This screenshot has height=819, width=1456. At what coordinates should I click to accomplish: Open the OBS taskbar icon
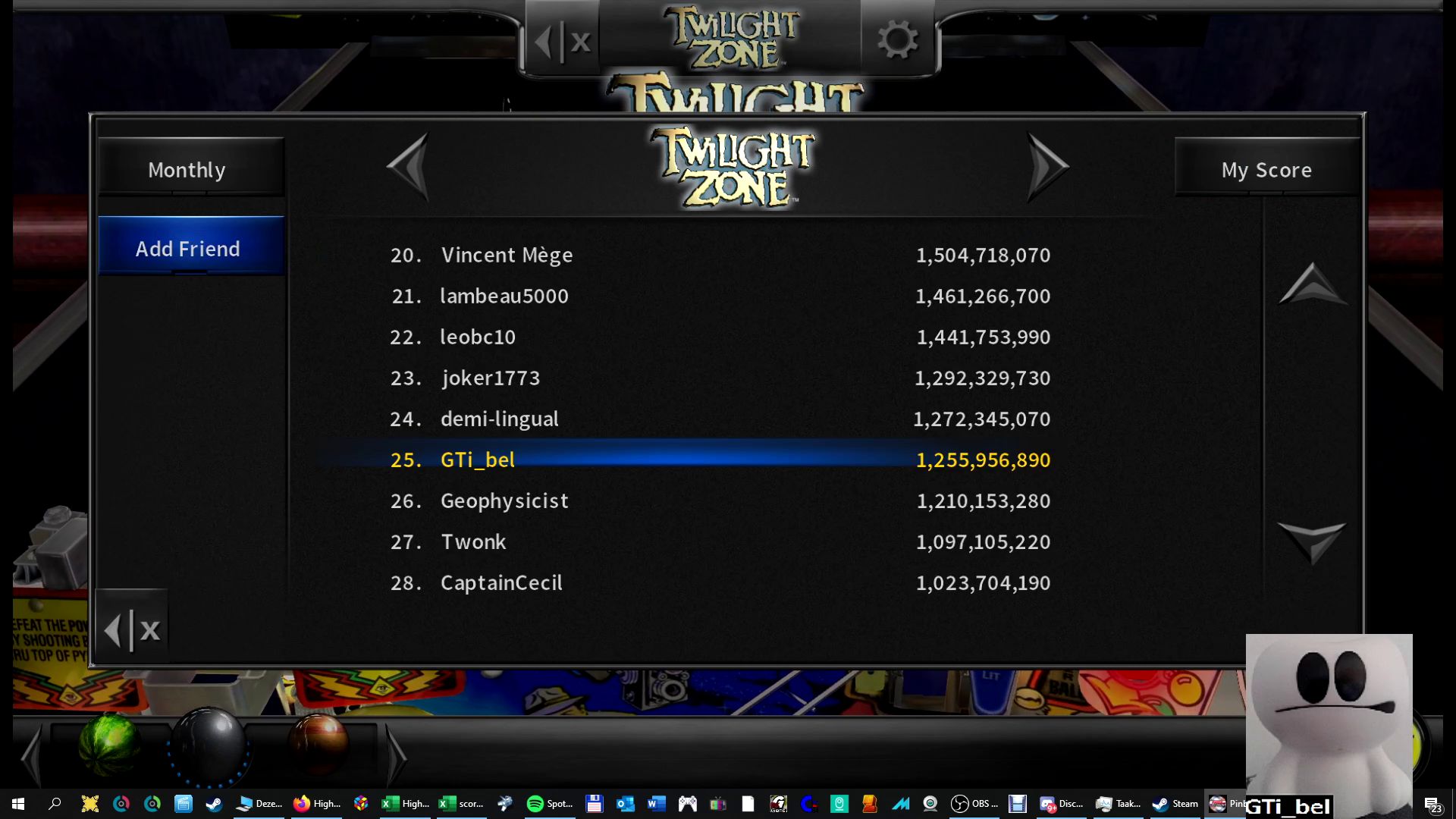pyautogui.click(x=974, y=804)
